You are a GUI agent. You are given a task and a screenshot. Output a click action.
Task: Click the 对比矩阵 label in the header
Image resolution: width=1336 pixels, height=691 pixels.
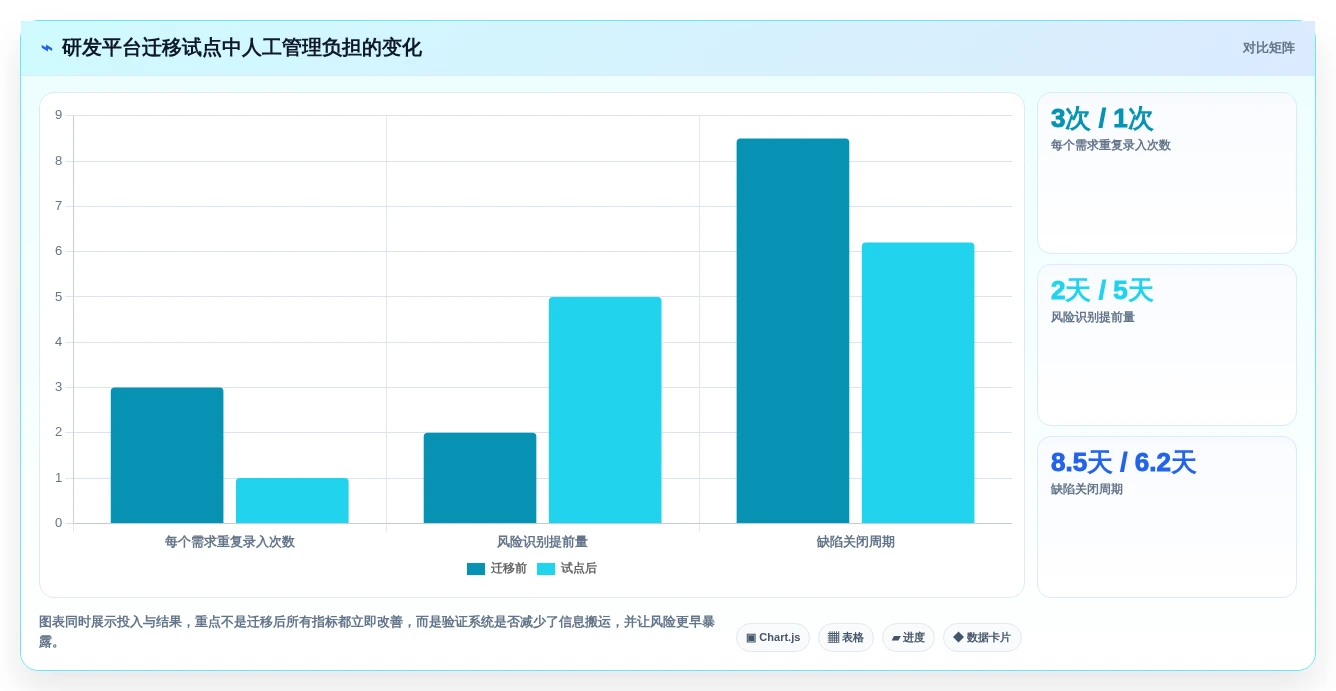(1268, 48)
